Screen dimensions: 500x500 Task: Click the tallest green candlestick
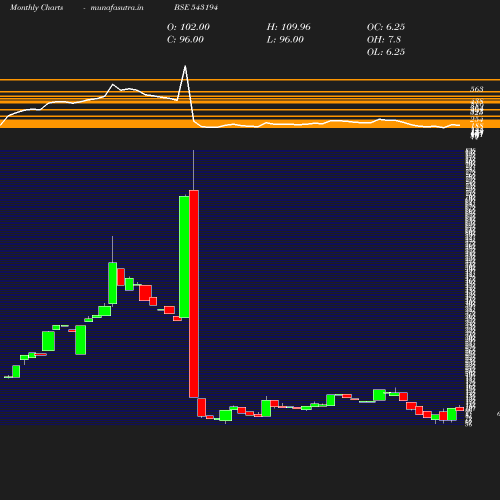[x=184, y=257]
